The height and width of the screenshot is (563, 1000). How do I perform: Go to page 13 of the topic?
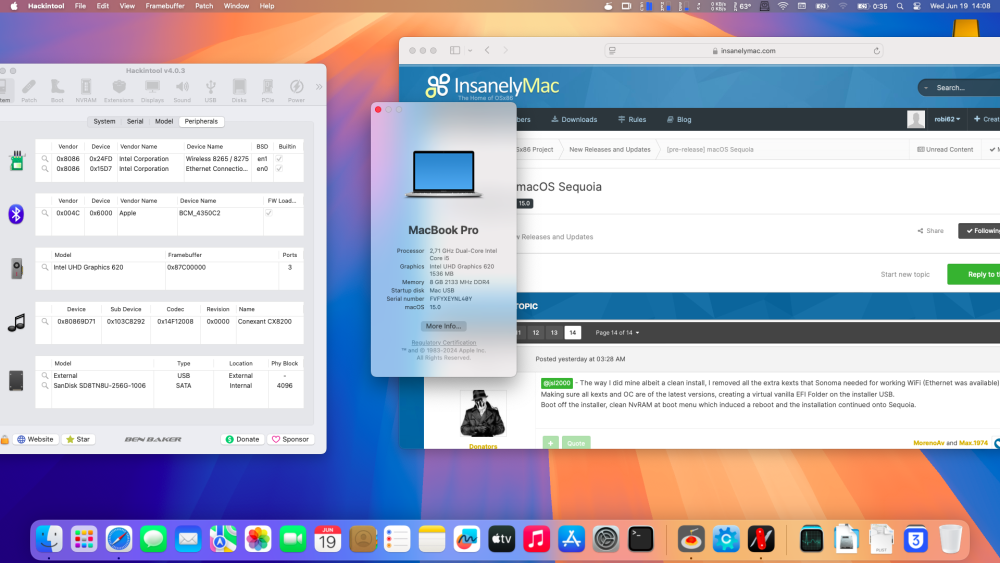coord(554,333)
